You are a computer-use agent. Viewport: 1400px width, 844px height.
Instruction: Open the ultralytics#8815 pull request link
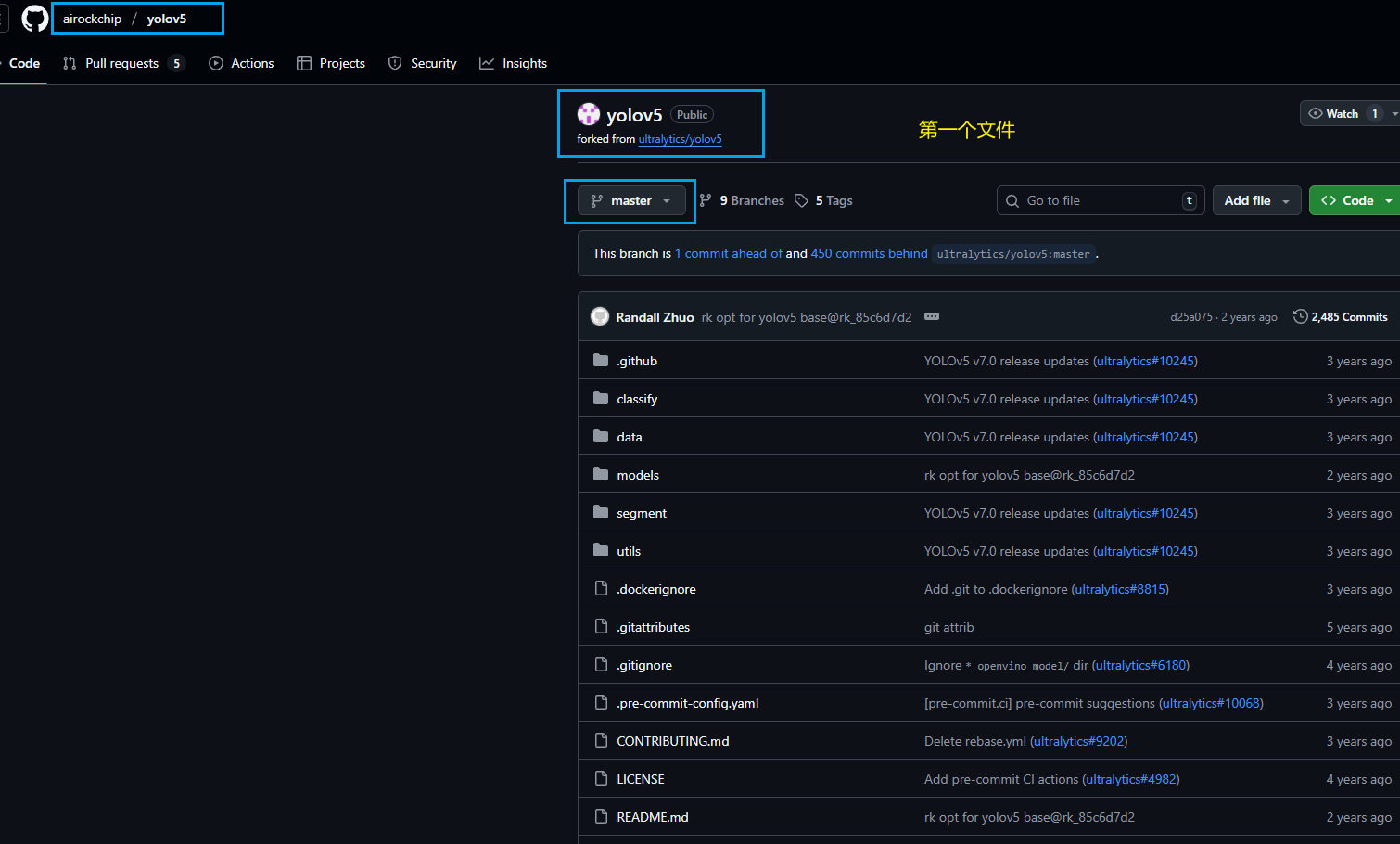(x=1120, y=589)
